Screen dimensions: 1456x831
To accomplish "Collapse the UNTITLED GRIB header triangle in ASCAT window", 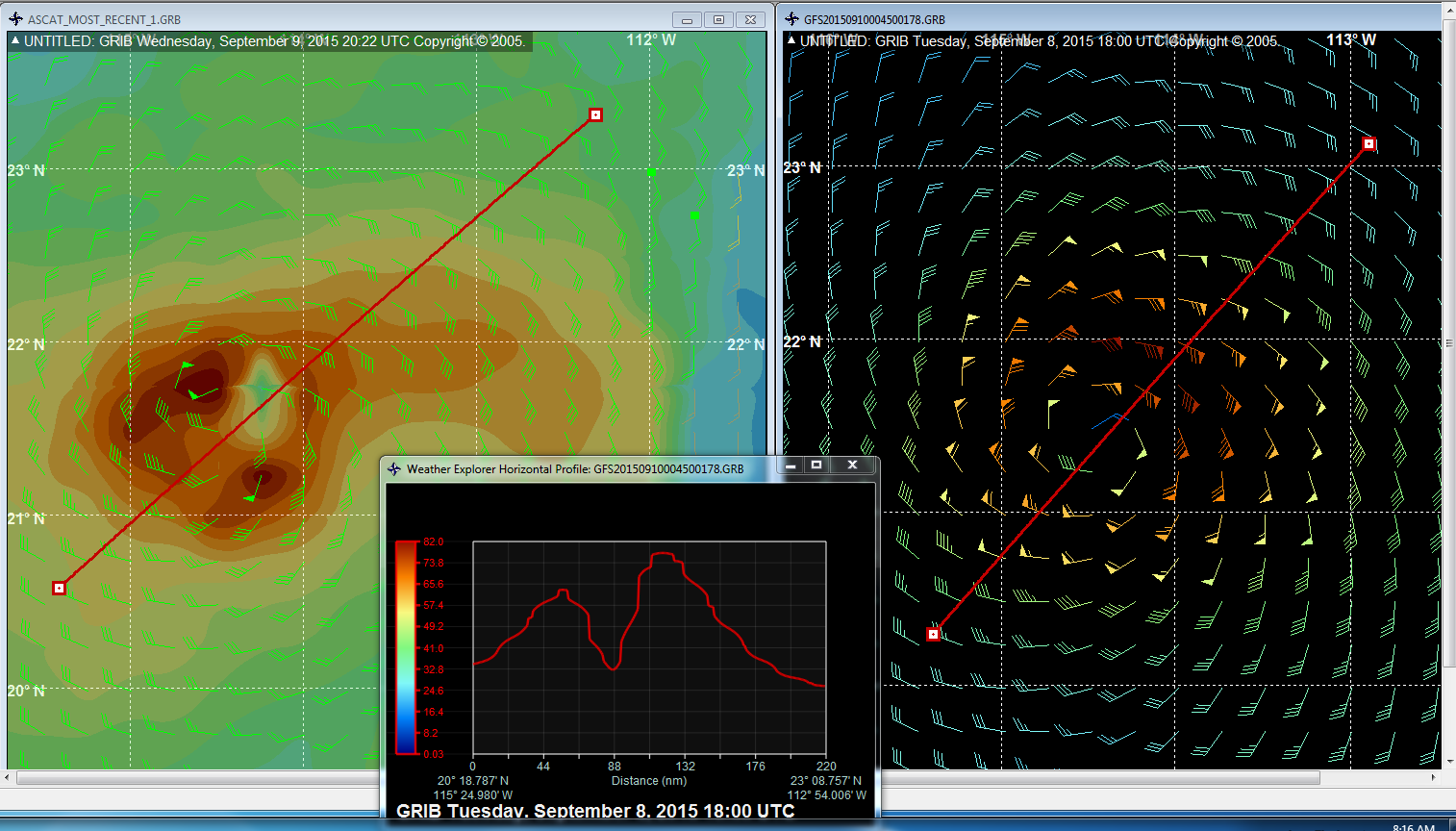I will (13, 40).
